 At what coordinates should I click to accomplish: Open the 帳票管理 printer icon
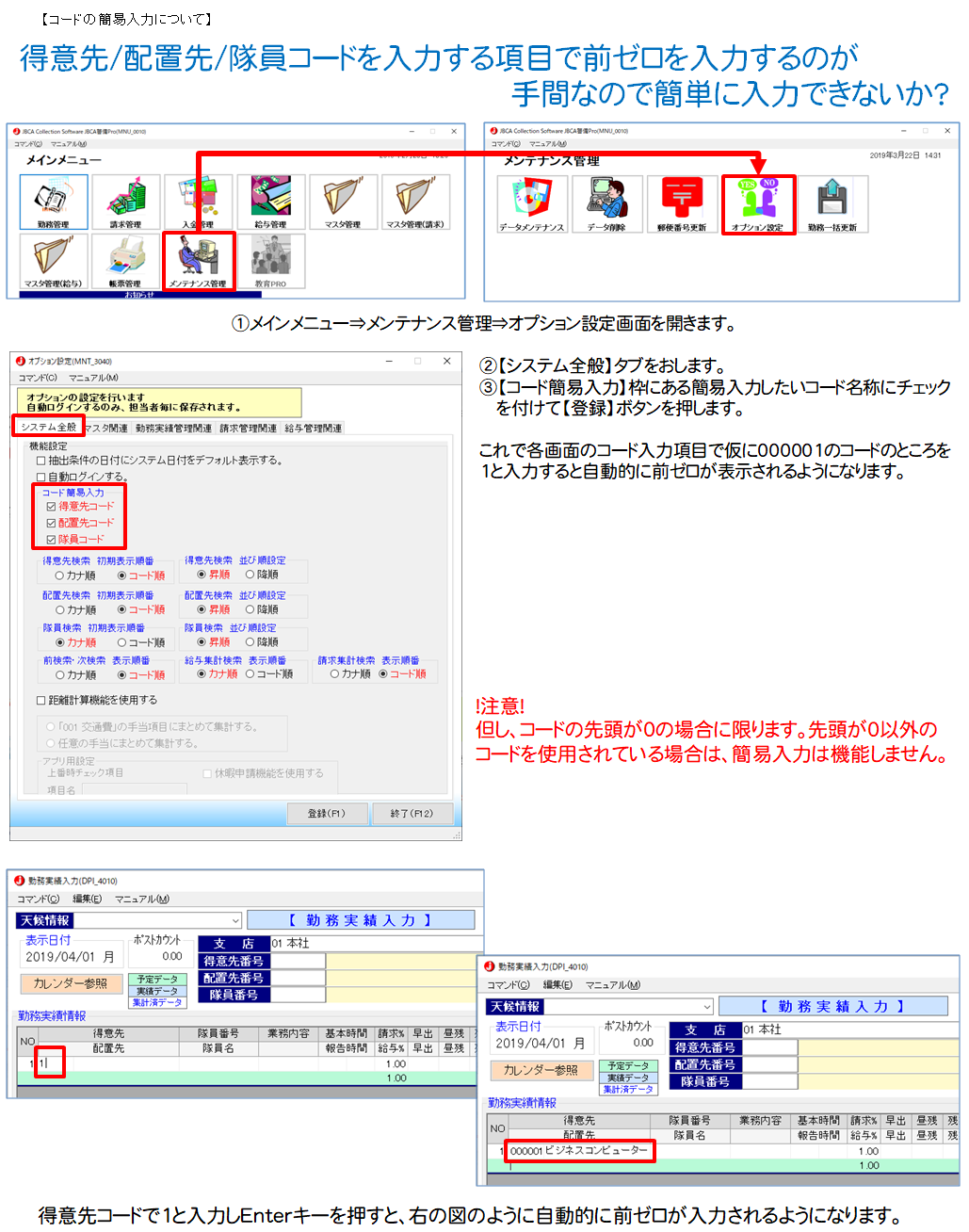tap(126, 260)
